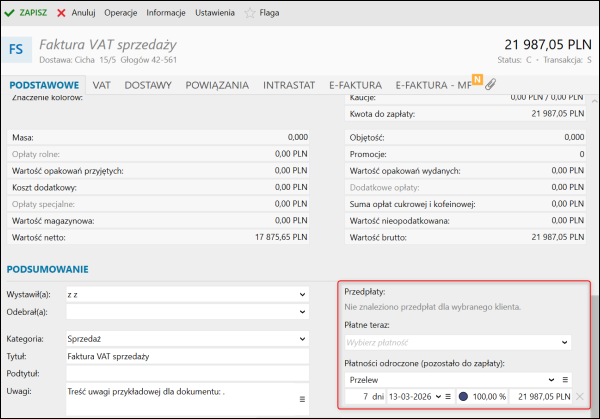Remove deferred payment row with X icon
Image resolution: width=600 pixels, height=419 pixels.
(x=580, y=398)
